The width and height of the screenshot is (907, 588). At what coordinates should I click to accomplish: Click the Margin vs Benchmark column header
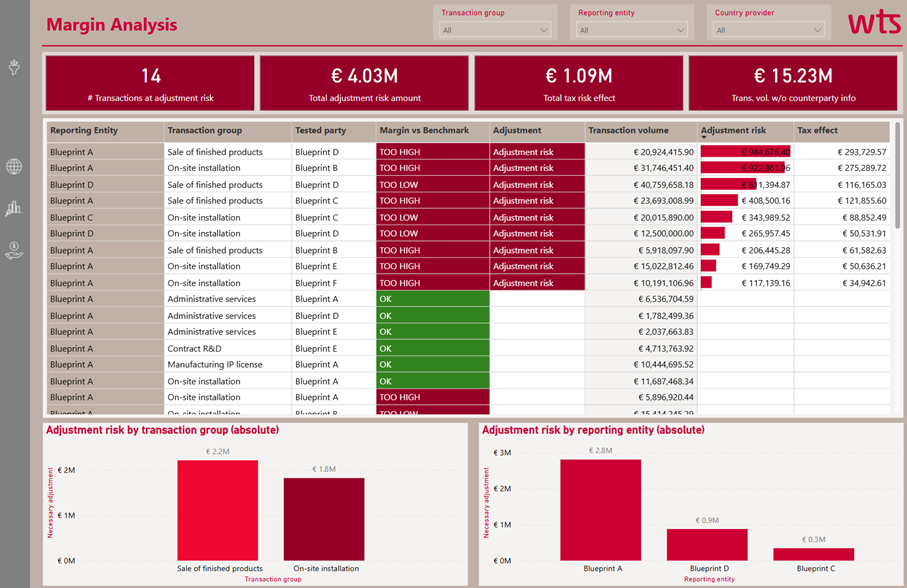tap(424, 131)
